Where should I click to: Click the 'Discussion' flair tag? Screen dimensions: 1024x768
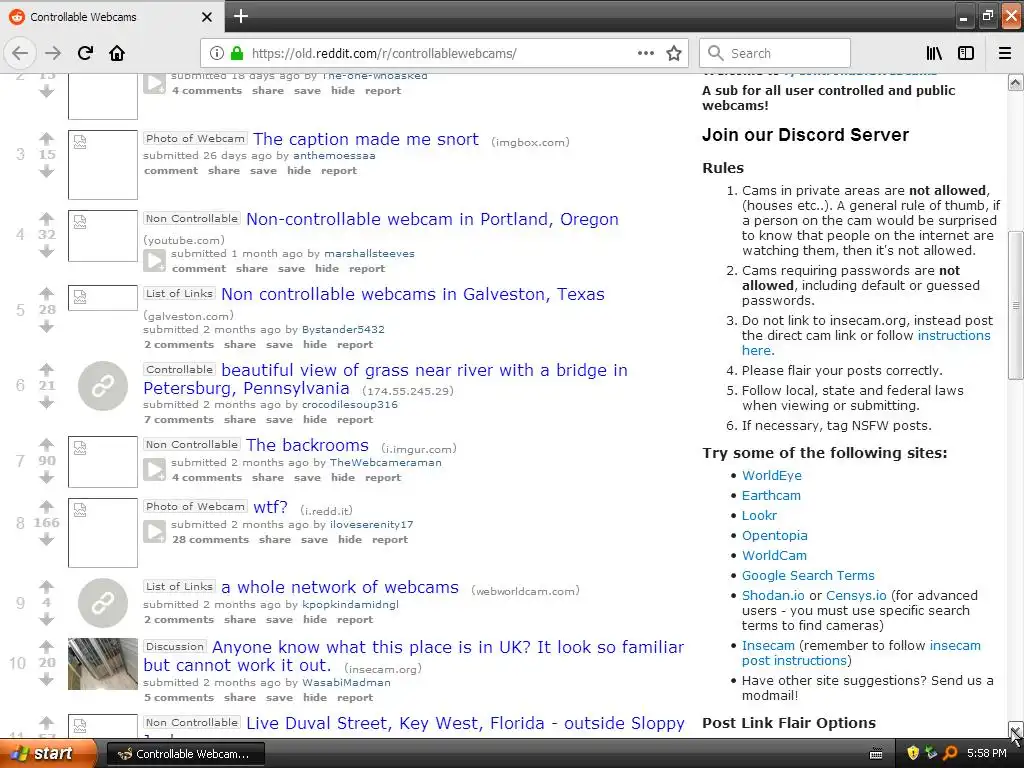pyautogui.click(x=174, y=646)
